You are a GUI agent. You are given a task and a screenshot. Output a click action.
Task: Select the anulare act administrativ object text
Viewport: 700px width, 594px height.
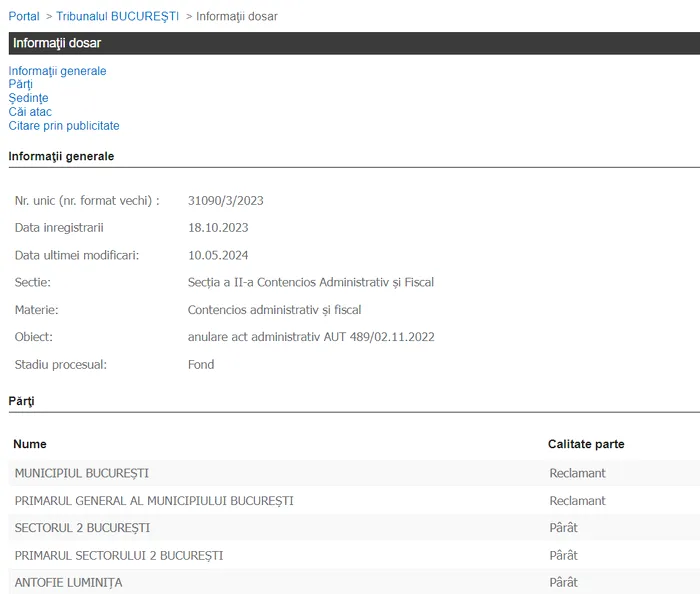click(x=311, y=337)
